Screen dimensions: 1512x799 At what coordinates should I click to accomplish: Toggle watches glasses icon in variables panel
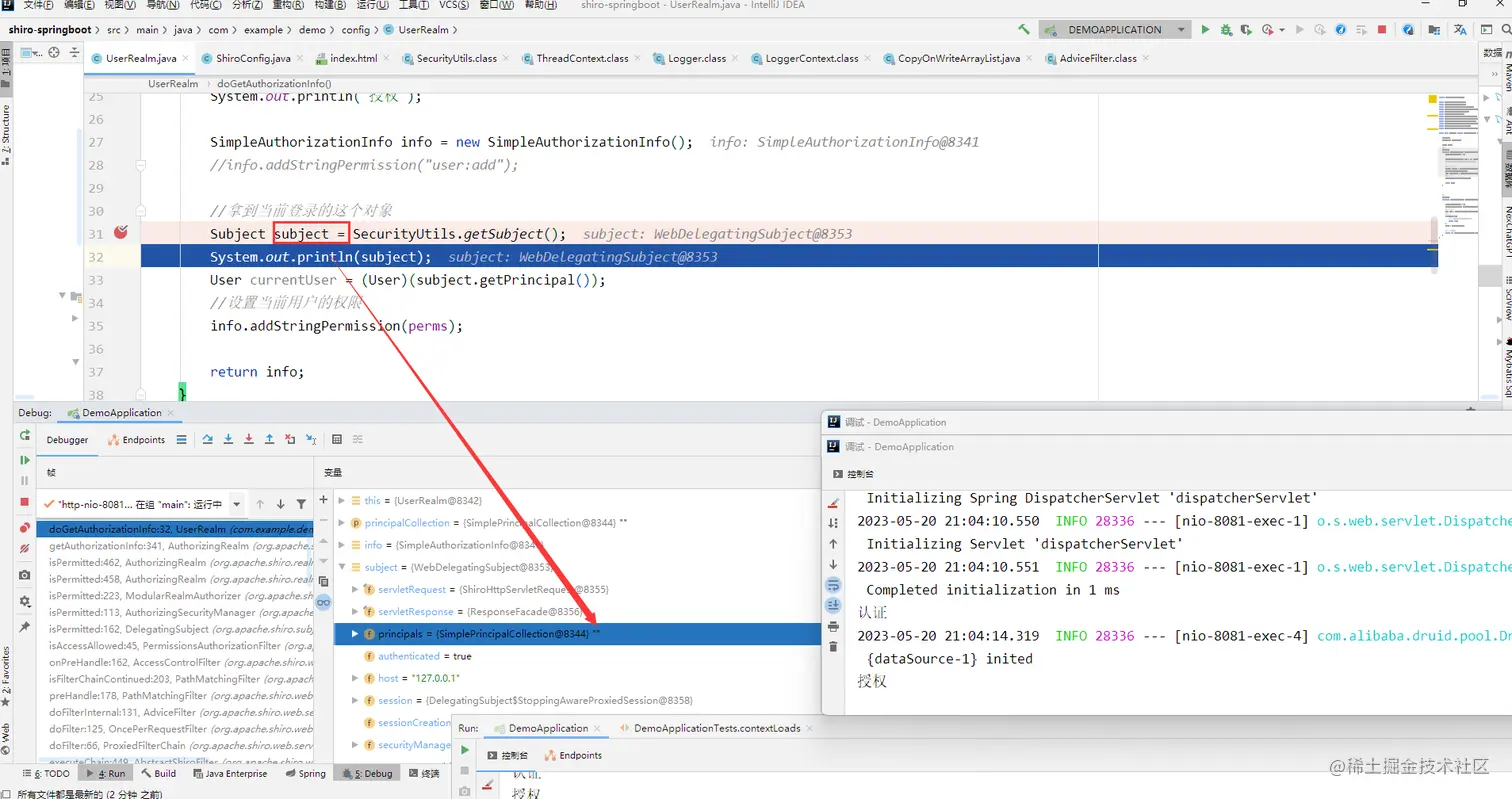(323, 602)
